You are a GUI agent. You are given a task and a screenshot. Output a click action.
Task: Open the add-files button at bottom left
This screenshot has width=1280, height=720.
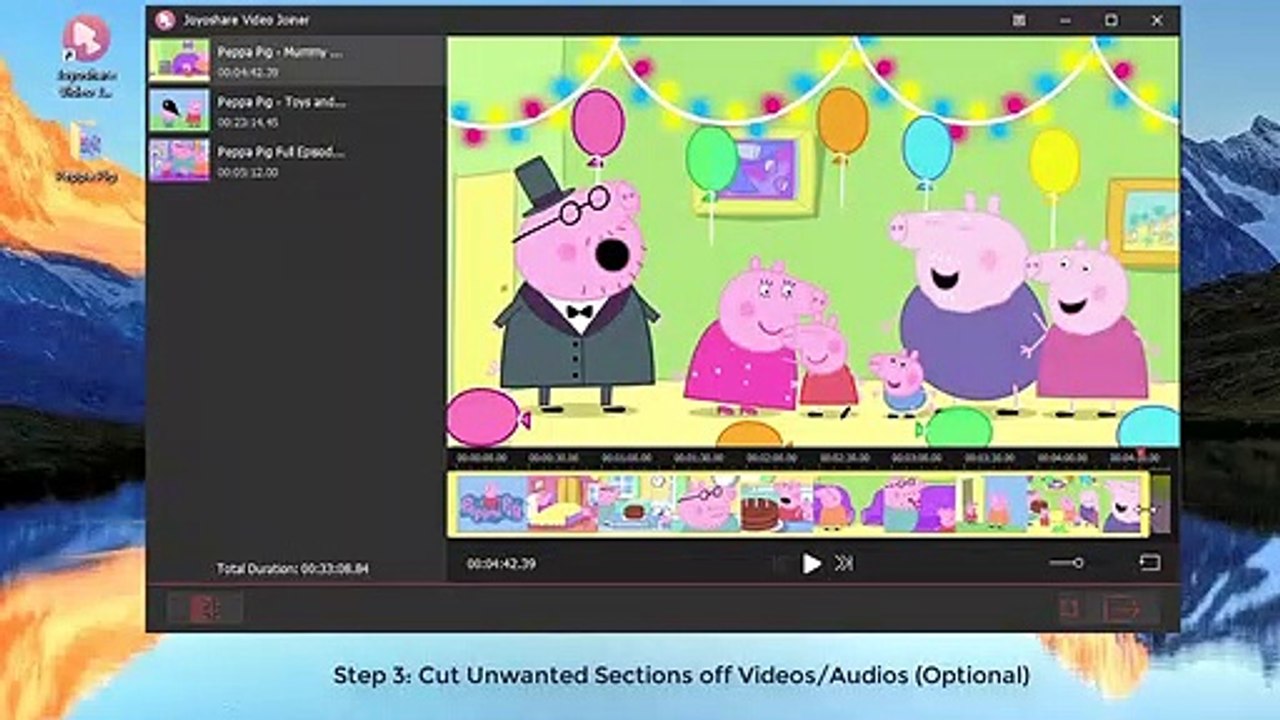(x=204, y=608)
